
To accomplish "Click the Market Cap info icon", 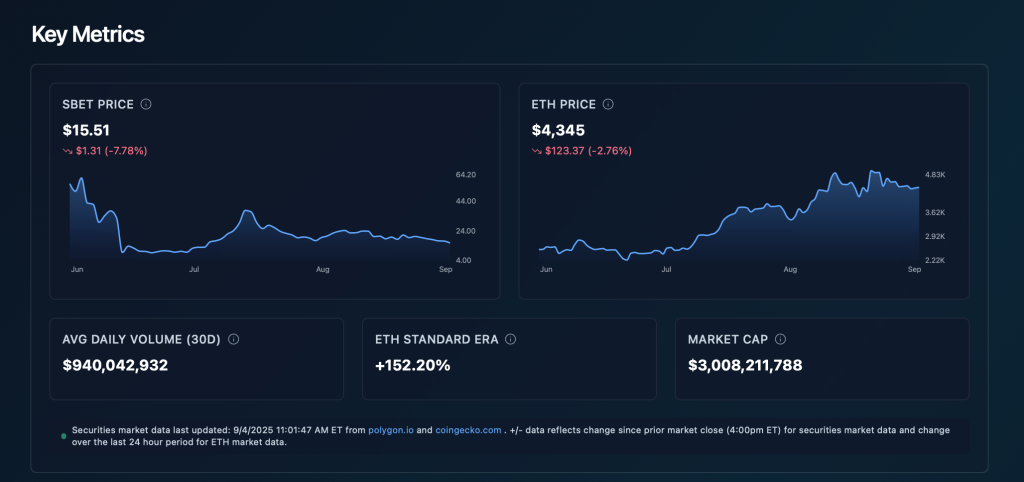I will click(780, 339).
